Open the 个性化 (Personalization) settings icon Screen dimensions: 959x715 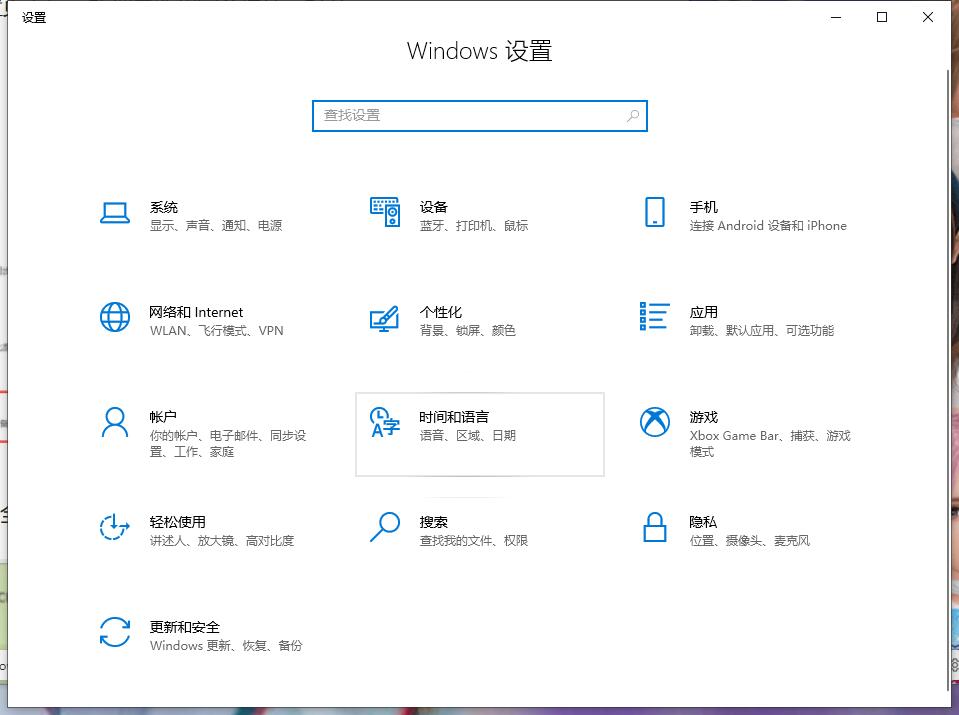click(x=384, y=317)
